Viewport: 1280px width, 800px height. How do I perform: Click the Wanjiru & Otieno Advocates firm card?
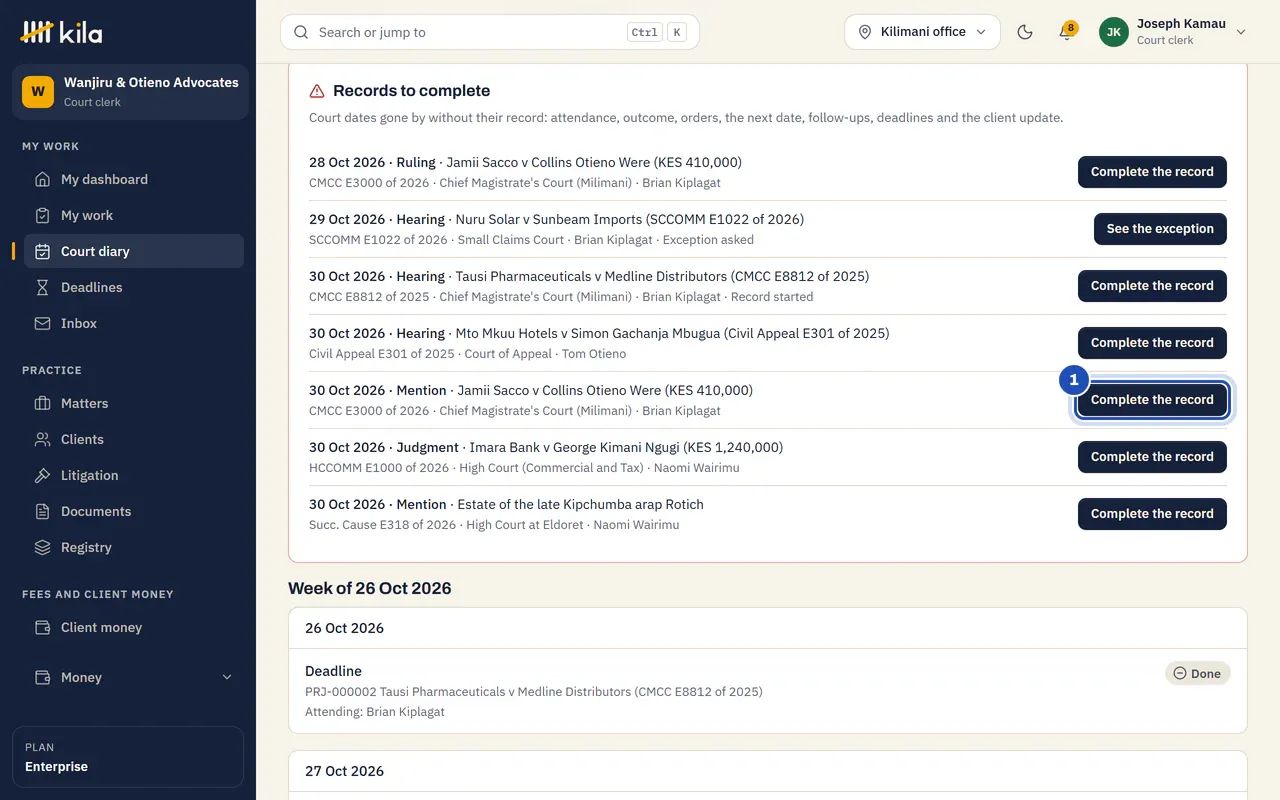130,92
